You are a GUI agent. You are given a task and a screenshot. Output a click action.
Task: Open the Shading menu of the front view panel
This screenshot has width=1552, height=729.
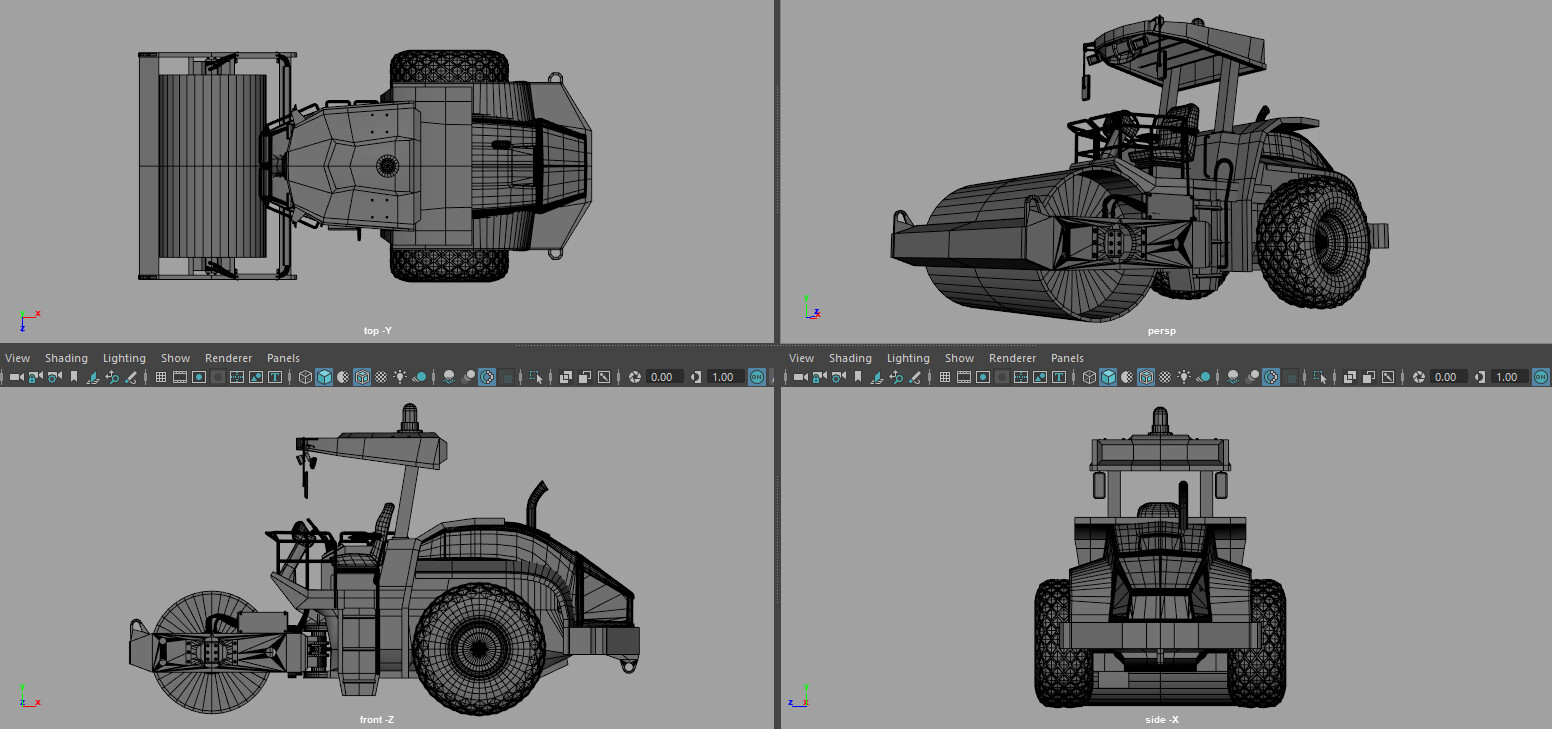click(x=66, y=358)
